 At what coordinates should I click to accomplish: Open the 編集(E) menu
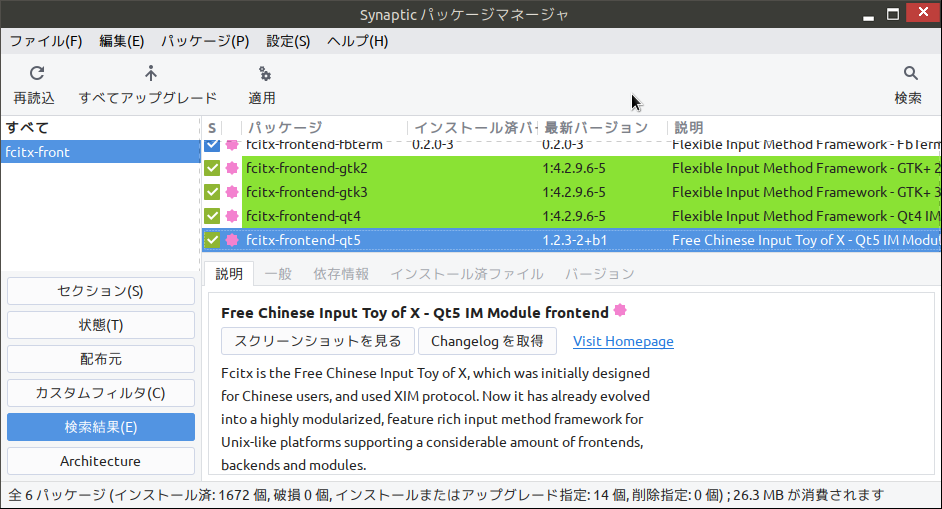[121, 41]
